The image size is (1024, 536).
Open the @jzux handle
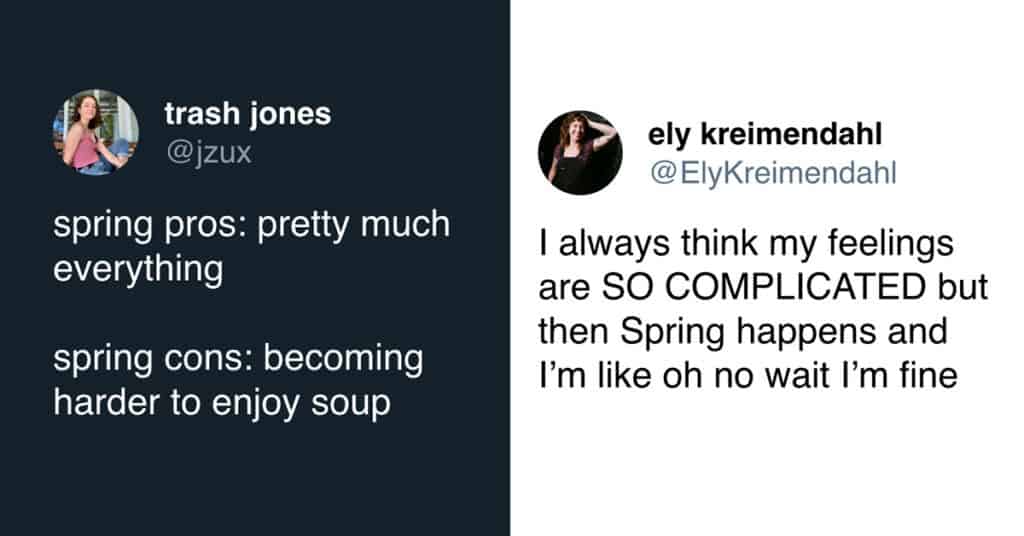pyautogui.click(x=207, y=153)
